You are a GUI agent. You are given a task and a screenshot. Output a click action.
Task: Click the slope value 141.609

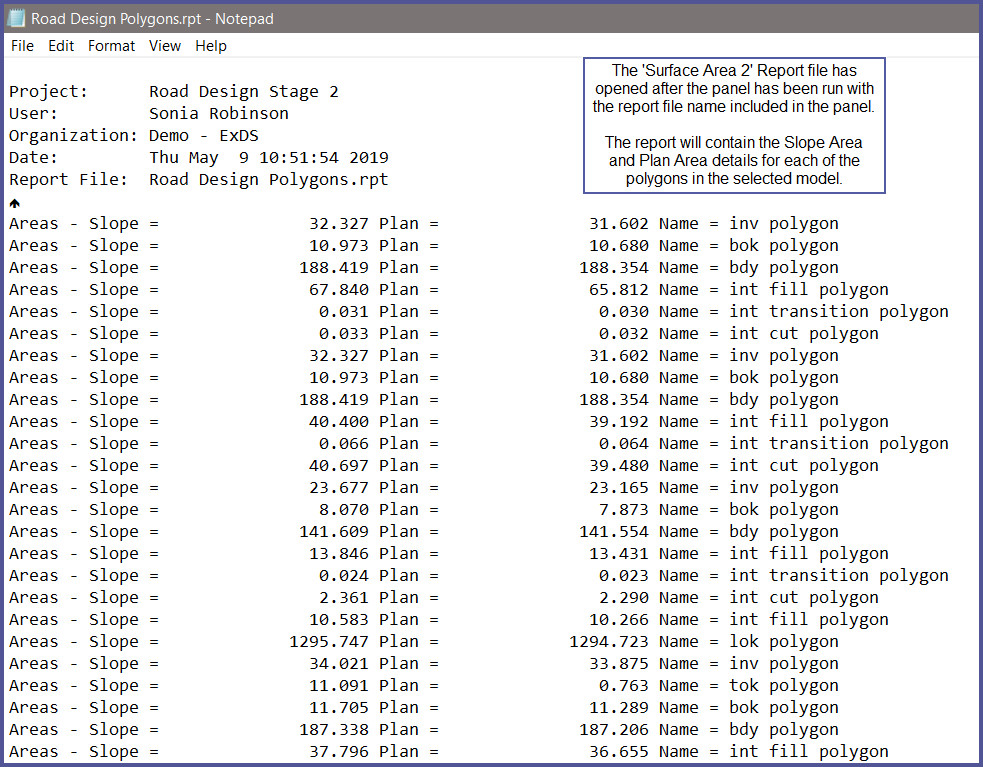[x=334, y=532]
